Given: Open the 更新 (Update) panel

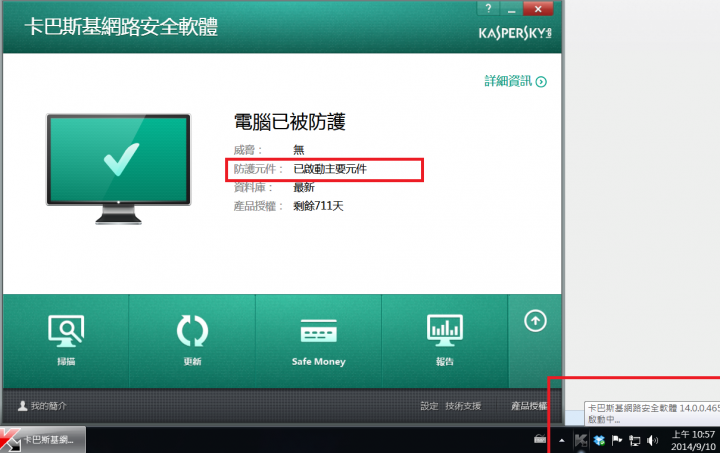Looking at the screenshot, I should pyautogui.click(x=192, y=341).
